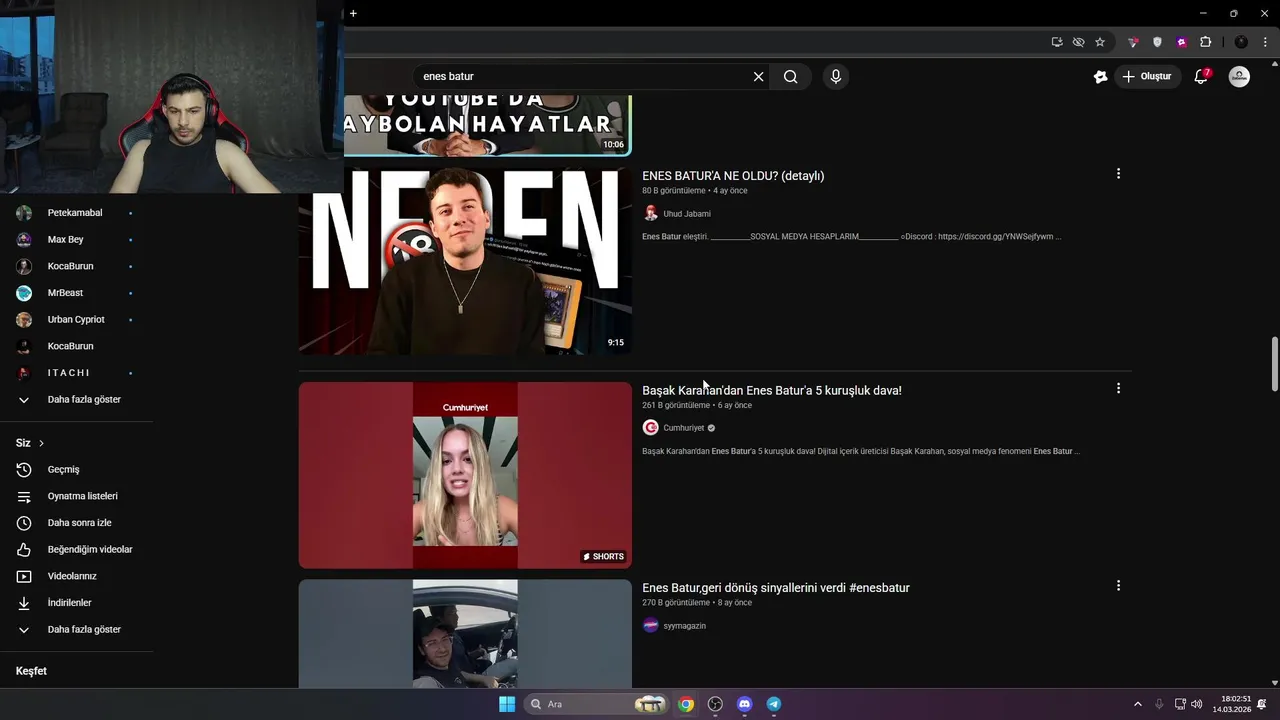
Task: Open the Chrome three-dot menu
Action: click(x=1265, y=42)
